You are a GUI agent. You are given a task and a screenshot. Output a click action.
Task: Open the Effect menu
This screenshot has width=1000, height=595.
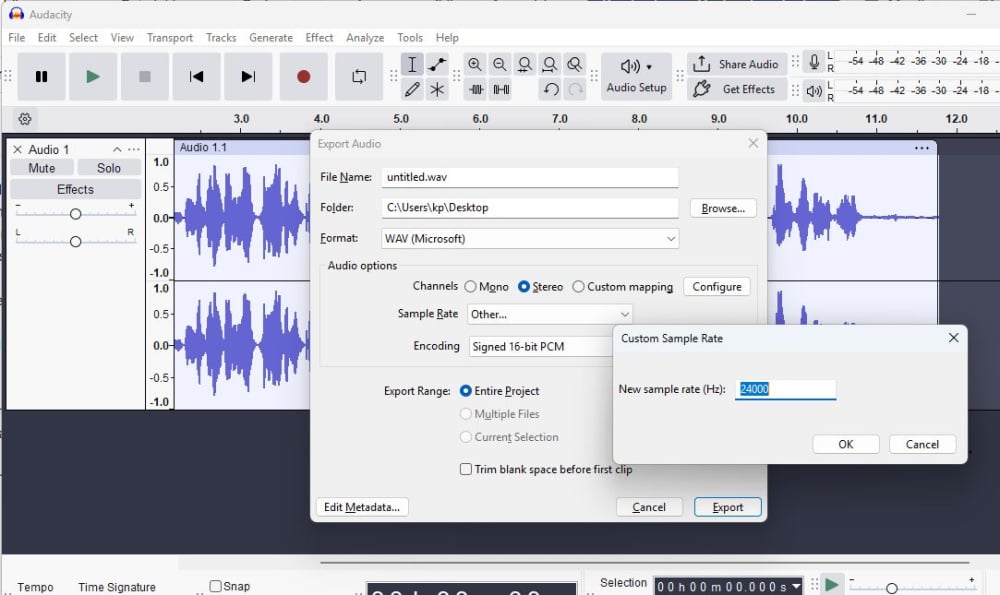[319, 38]
